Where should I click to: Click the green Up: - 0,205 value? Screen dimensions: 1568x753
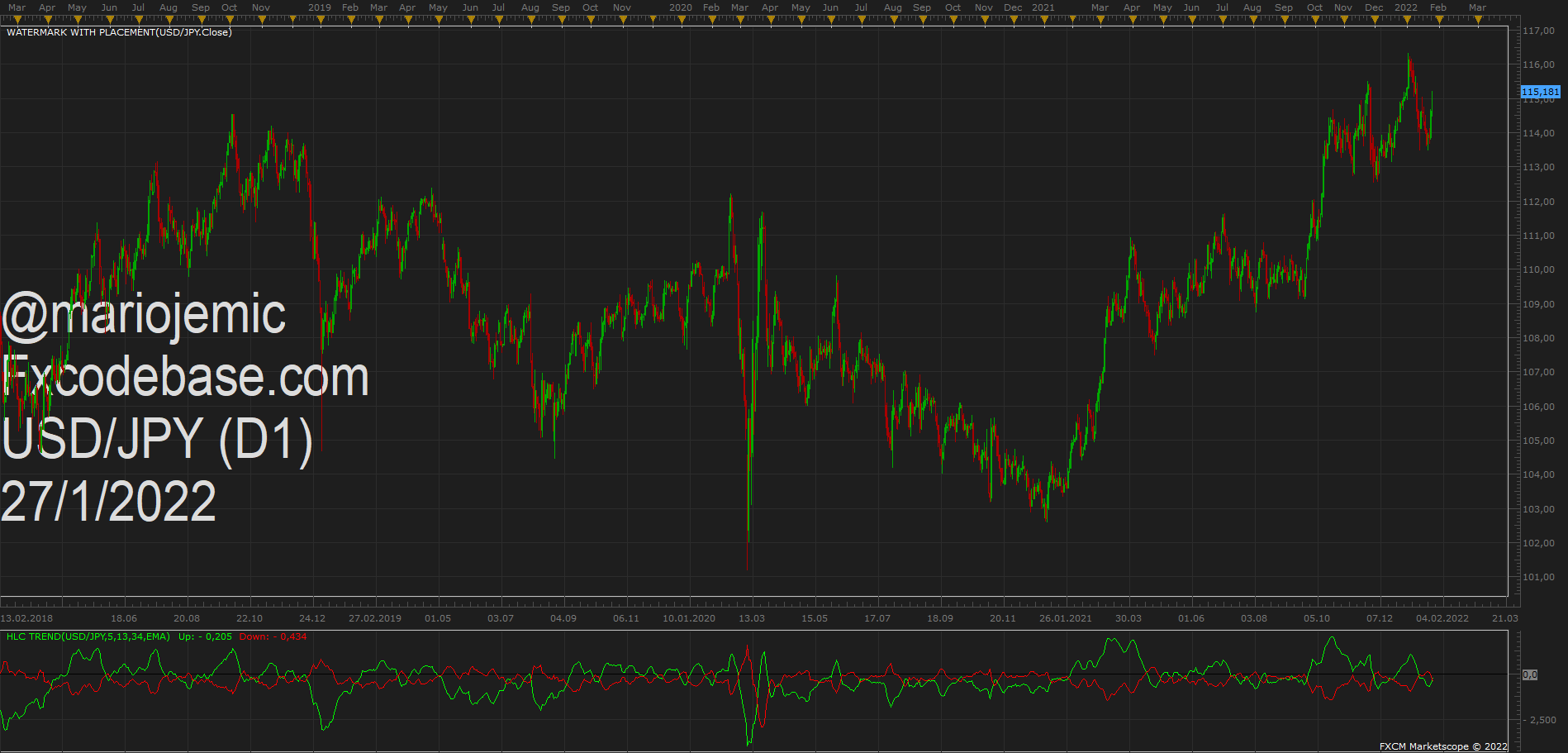click(205, 636)
